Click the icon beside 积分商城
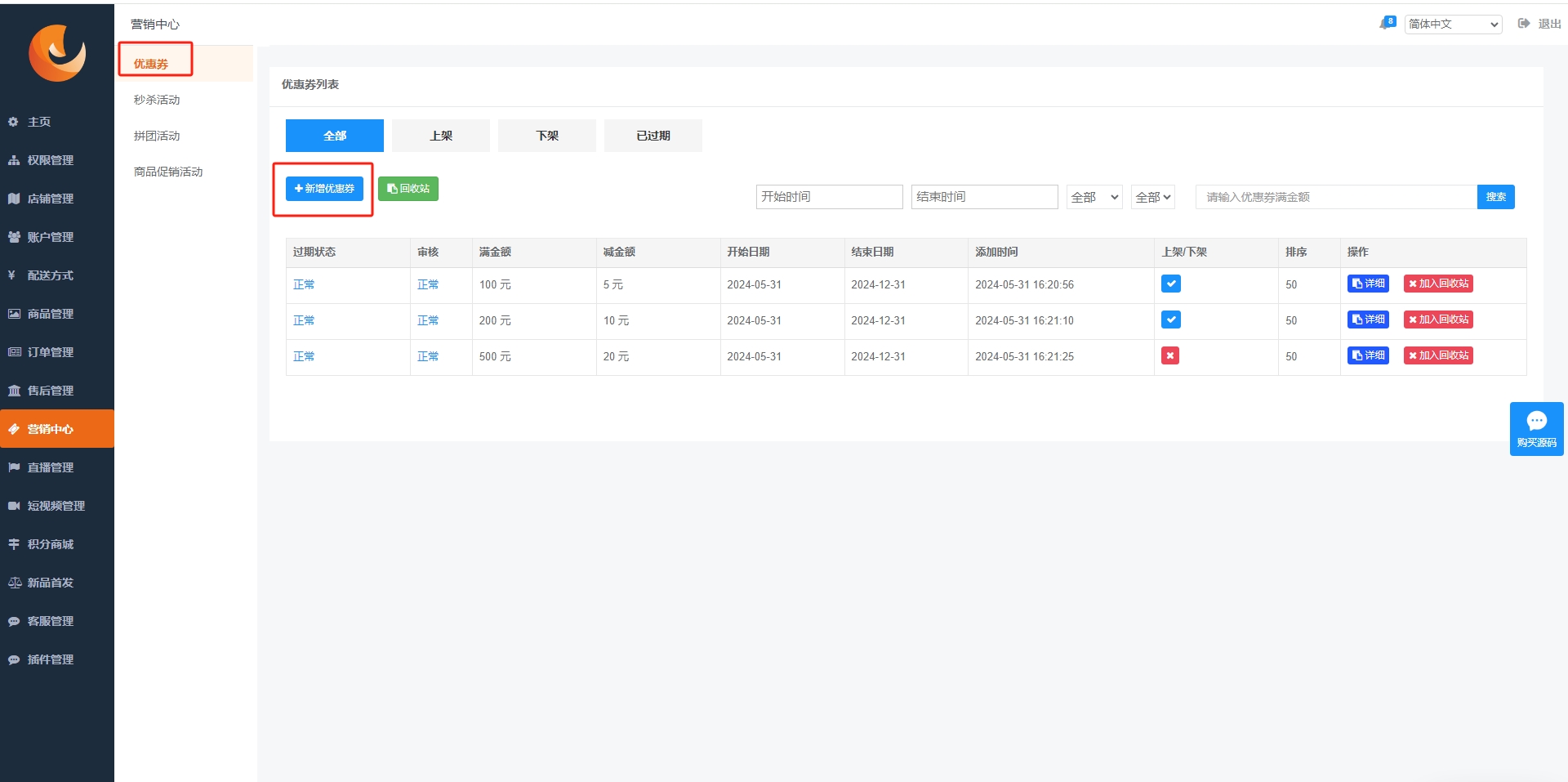Viewport: 1568px width, 782px height. 13,544
